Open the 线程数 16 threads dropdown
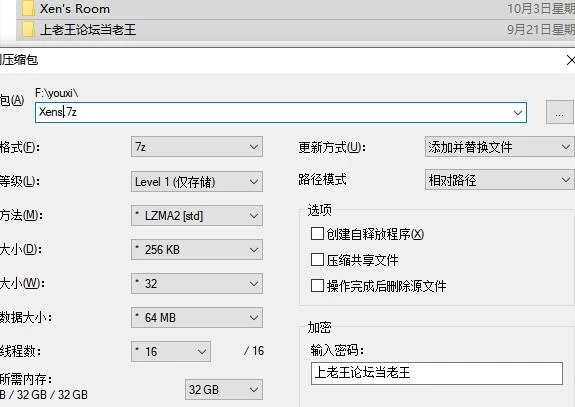The height and width of the screenshot is (407, 575). tap(171, 352)
